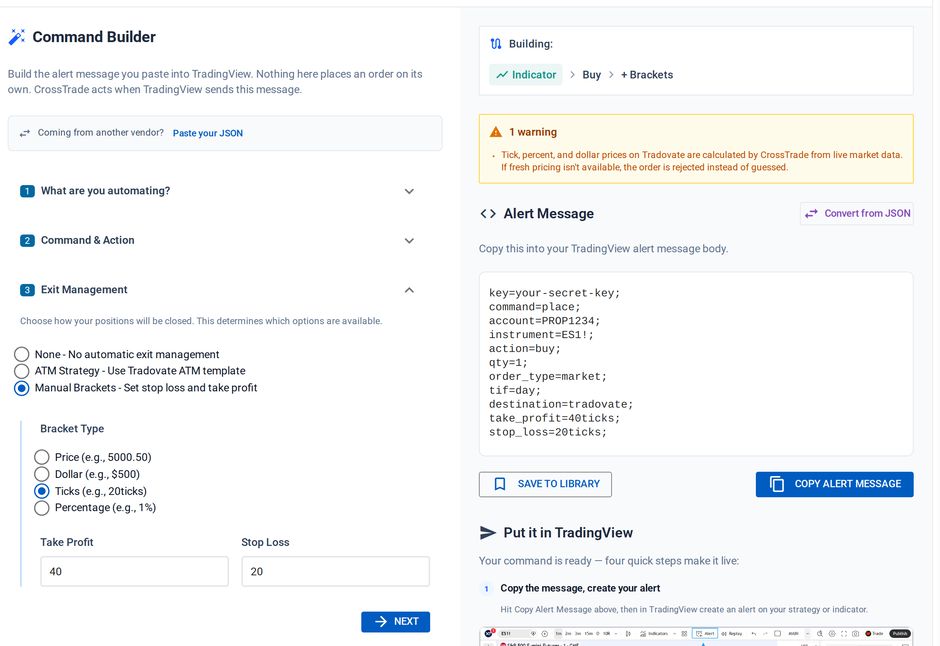The height and width of the screenshot is (646, 940).
Task: Choose the Percentage bracket type
Action: click(42, 508)
